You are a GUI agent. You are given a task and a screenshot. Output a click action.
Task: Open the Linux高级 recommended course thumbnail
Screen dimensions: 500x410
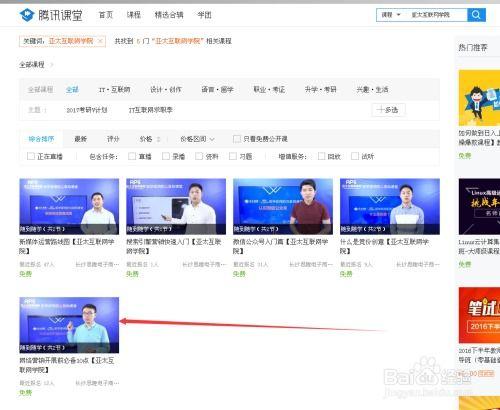pos(479,206)
